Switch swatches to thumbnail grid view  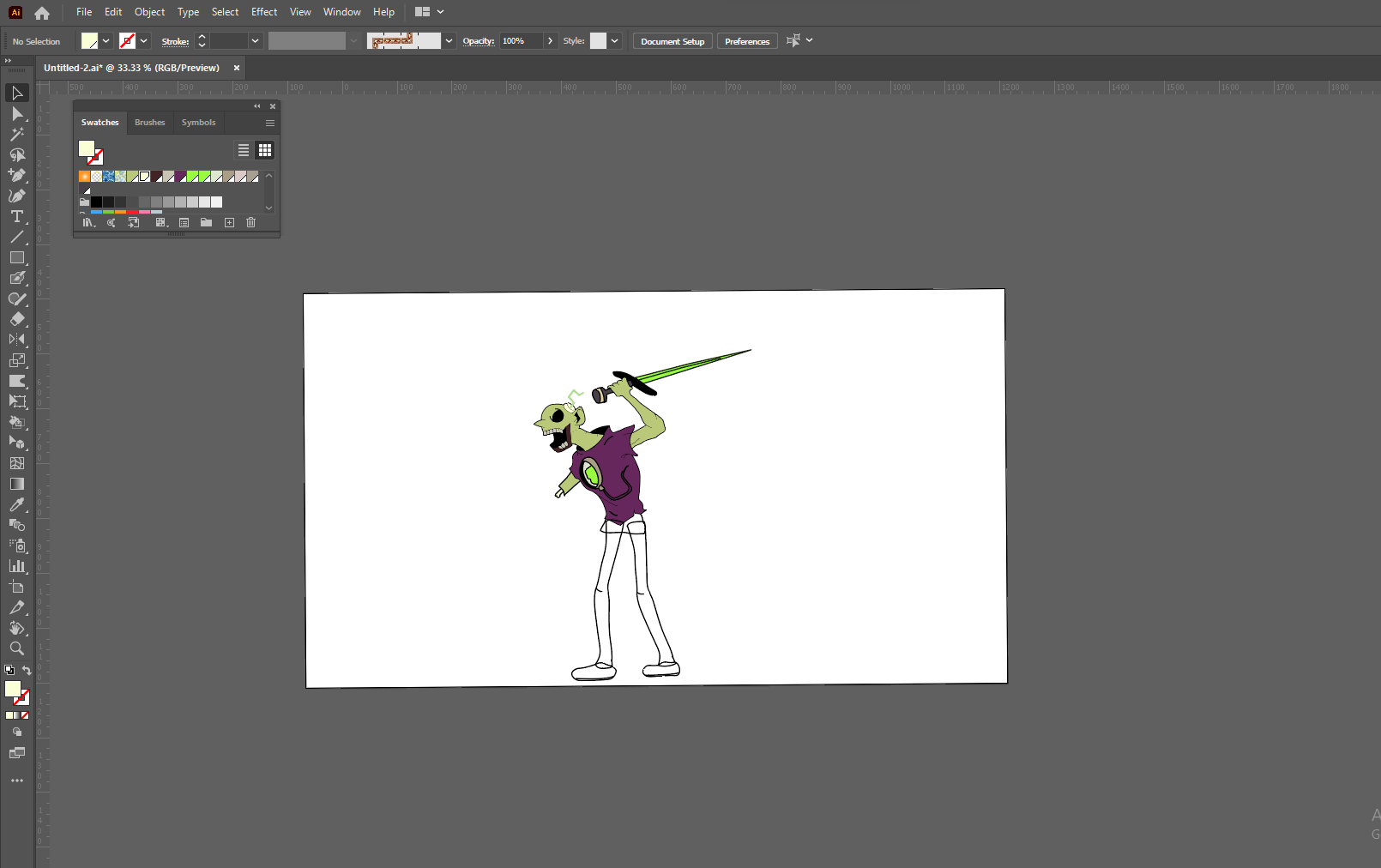(265, 150)
